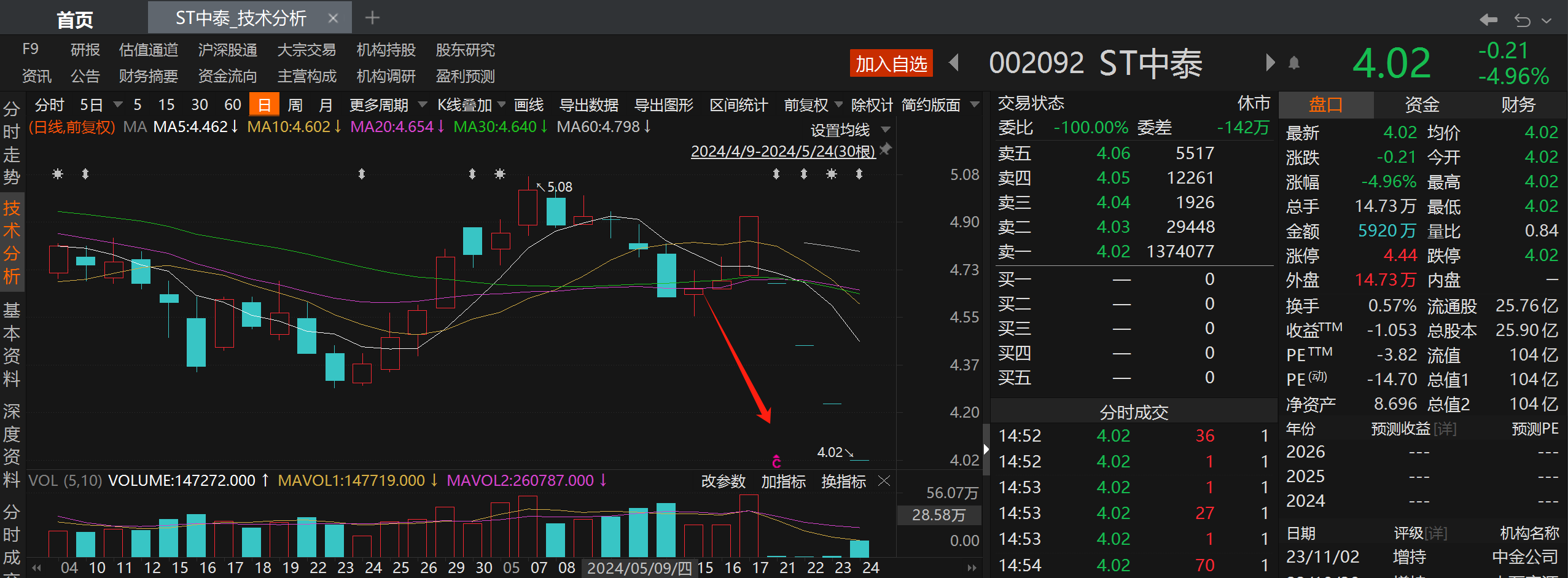1568x578 pixels.
Task: Open the 研报 menu item
Action: point(85,50)
